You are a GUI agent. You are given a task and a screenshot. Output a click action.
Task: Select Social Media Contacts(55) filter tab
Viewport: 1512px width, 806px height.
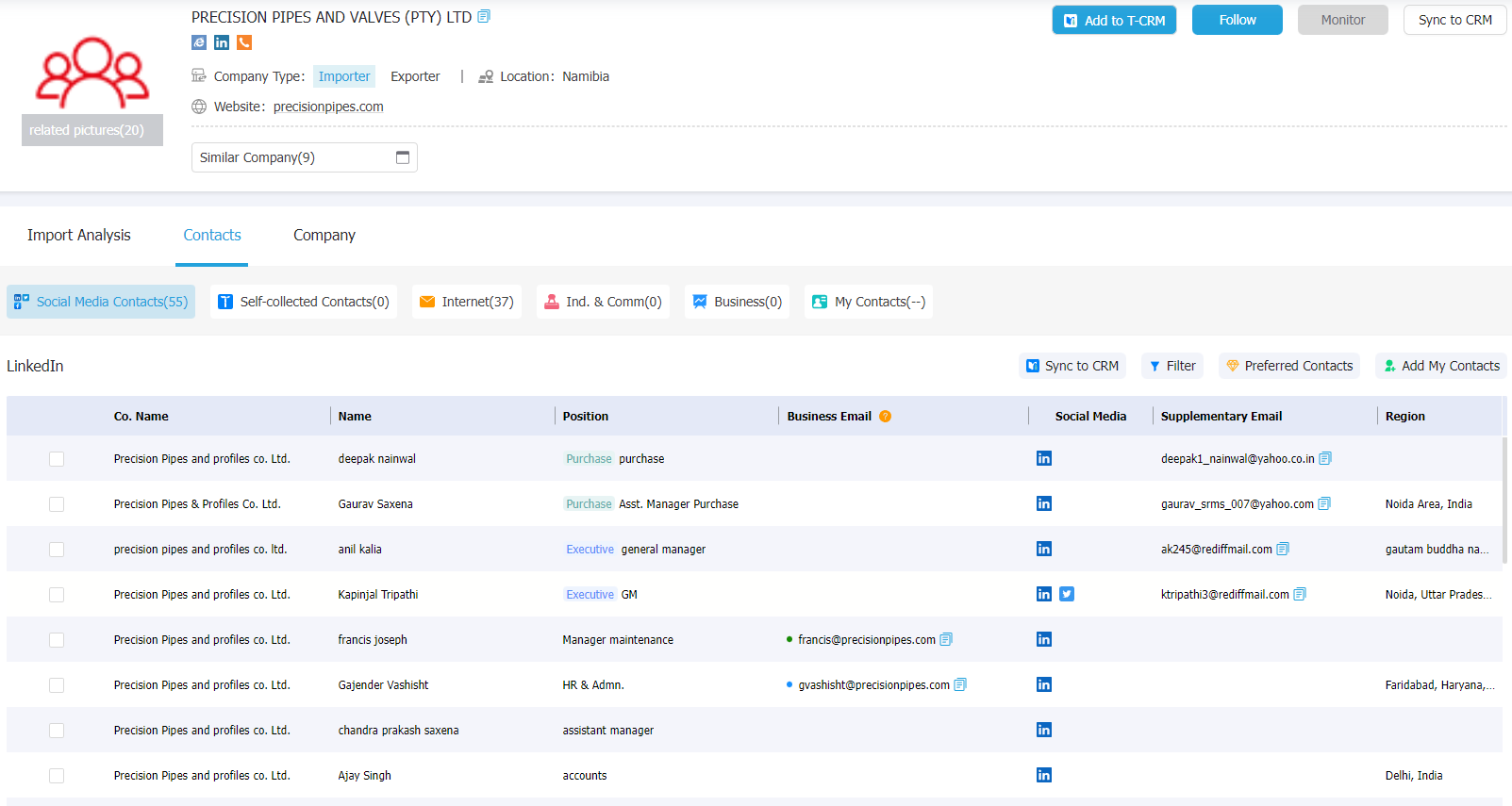(101, 302)
